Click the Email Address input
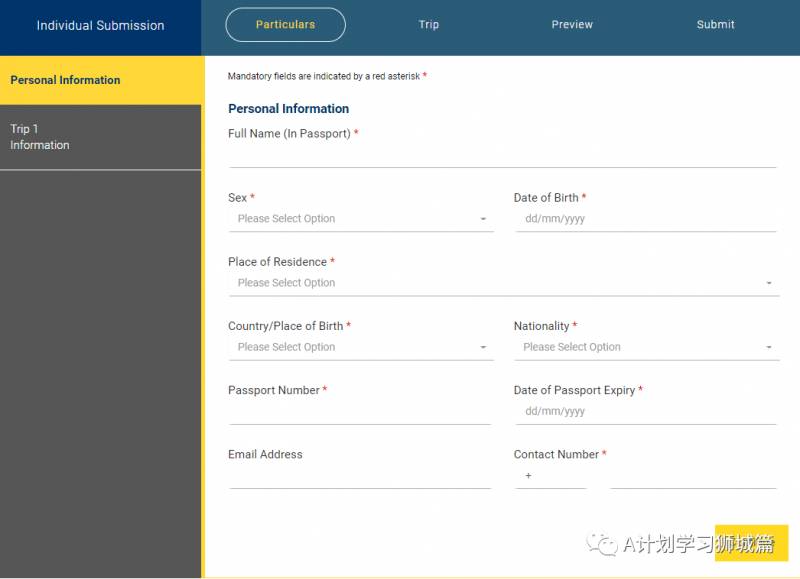Screen dimensions: 800x579 click(x=359, y=476)
